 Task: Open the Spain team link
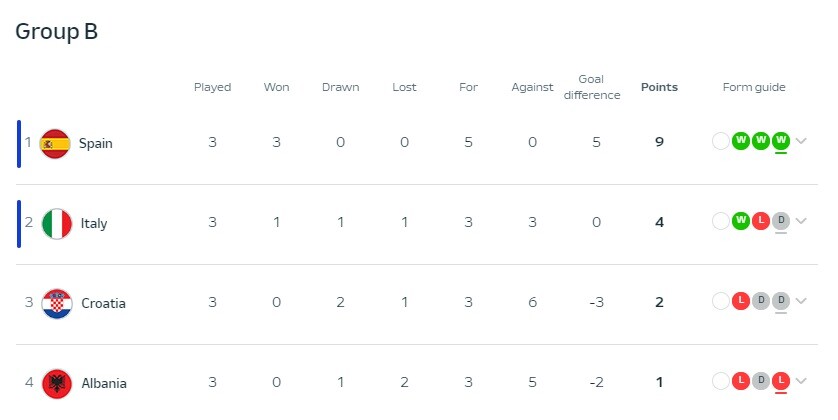click(x=96, y=144)
